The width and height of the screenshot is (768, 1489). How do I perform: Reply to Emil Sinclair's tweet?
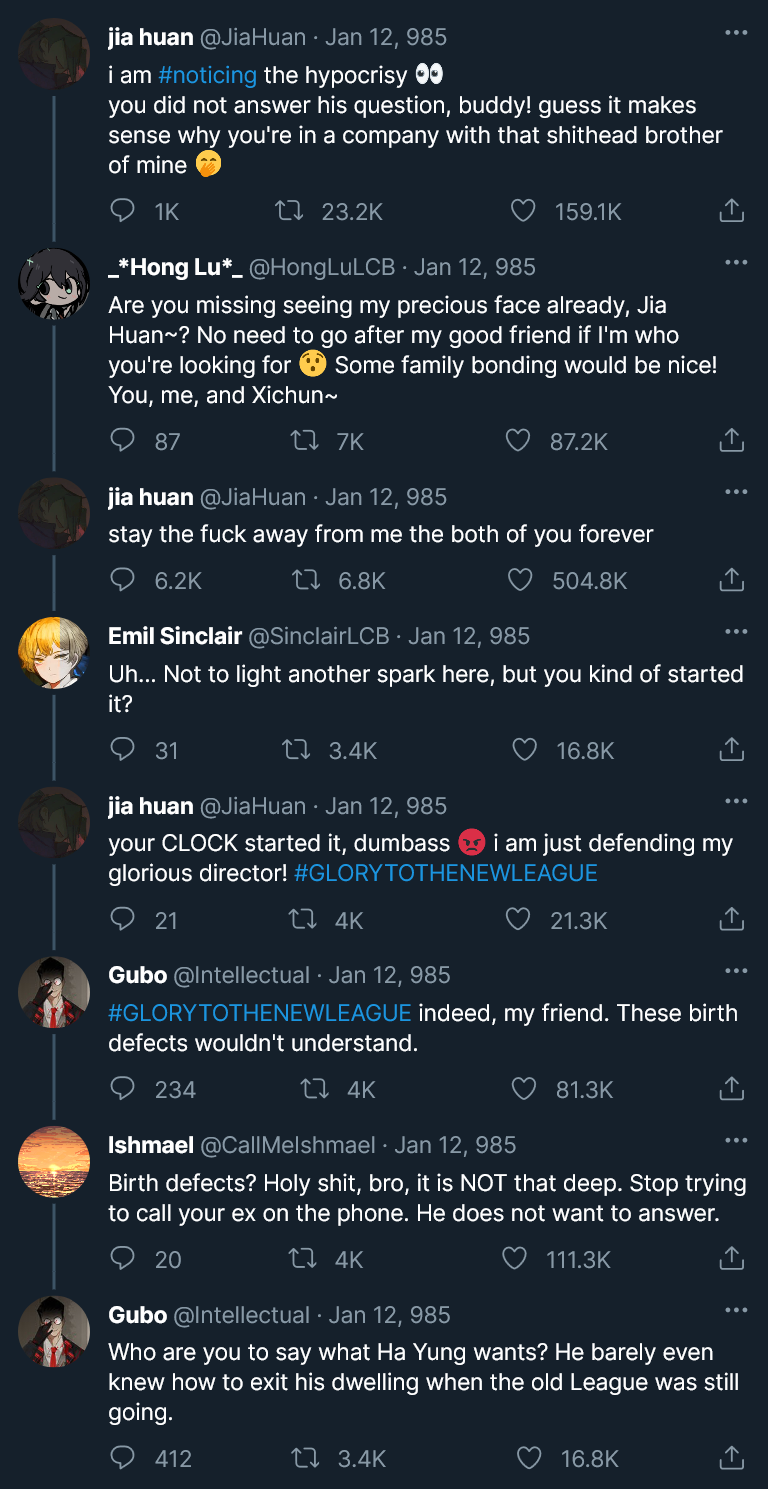(x=122, y=750)
